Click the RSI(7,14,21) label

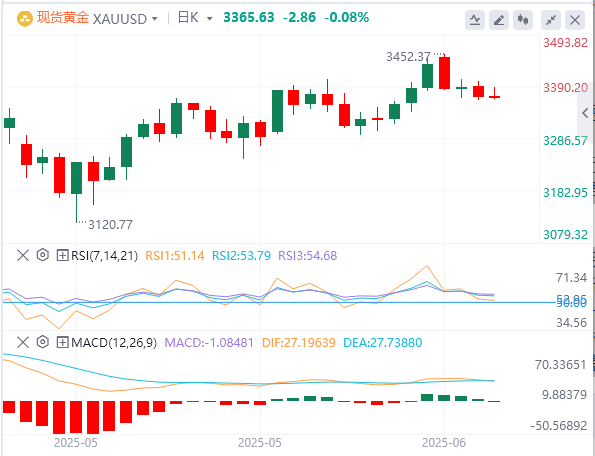(104, 256)
